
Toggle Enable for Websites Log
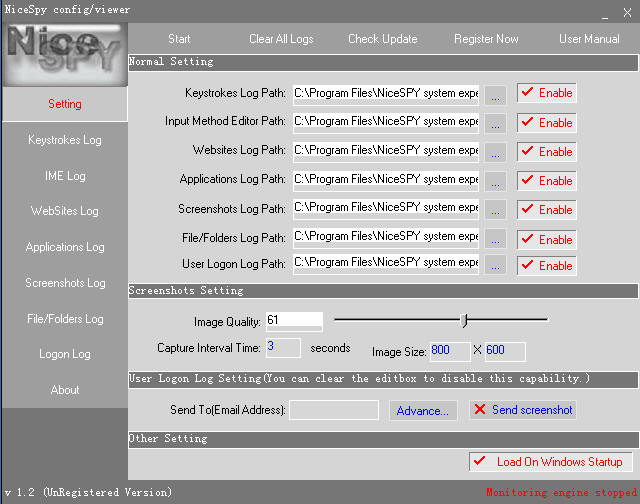pyautogui.click(x=547, y=151)
